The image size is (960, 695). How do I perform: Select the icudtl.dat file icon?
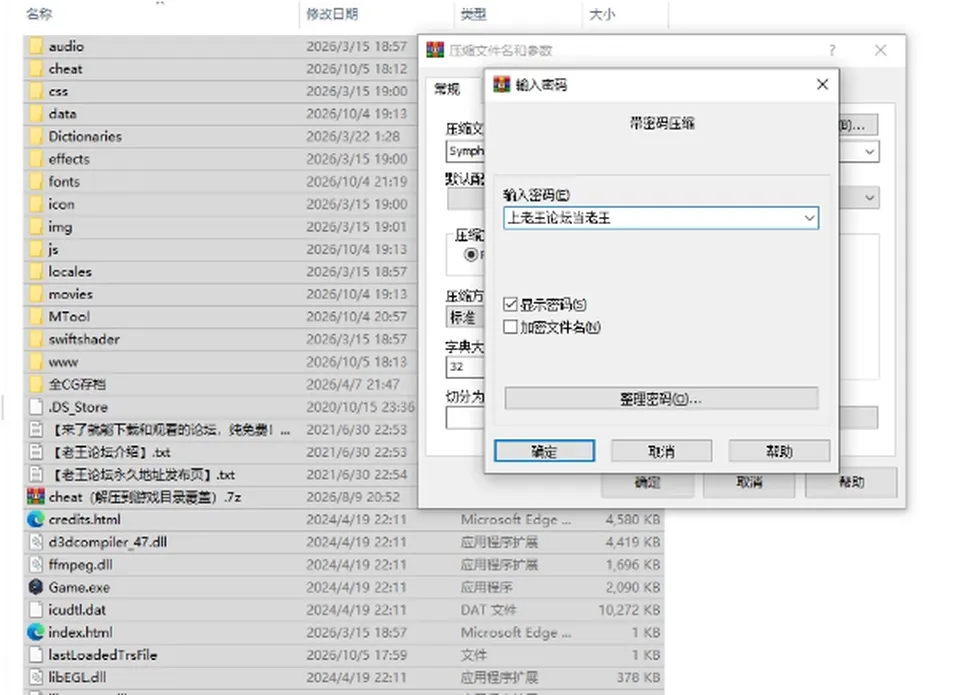(x=36, y=610)
